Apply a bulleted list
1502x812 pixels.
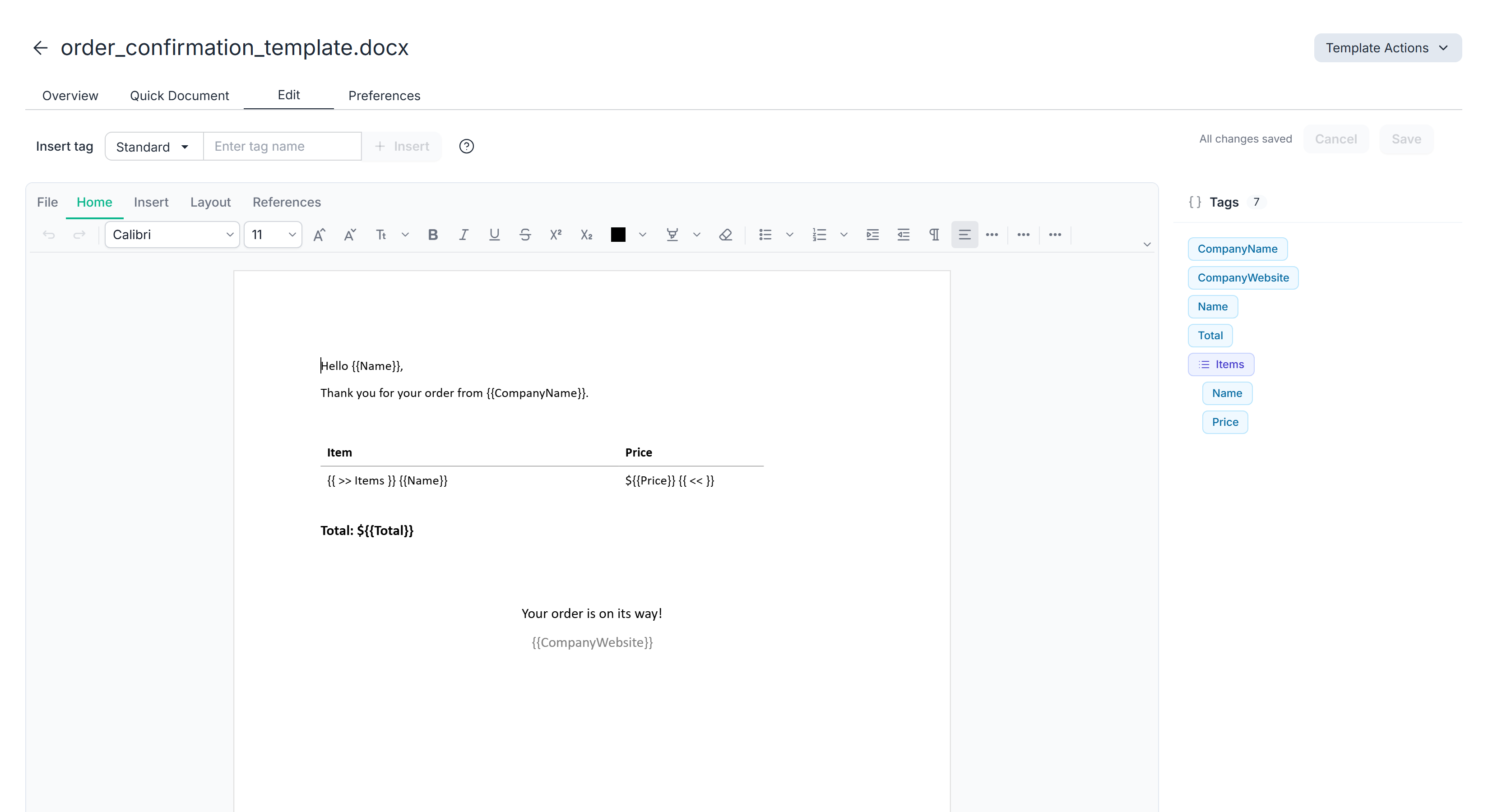(x=765, y=234)
